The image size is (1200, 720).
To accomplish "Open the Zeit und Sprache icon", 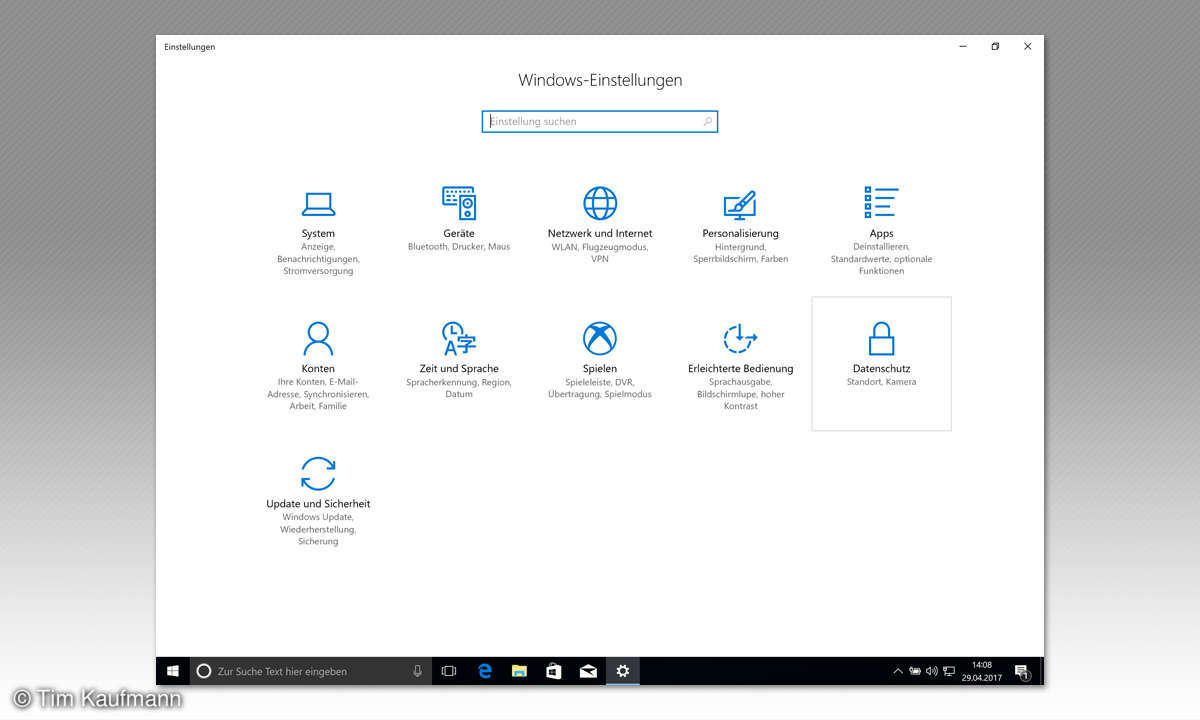I will click(459, 338).
